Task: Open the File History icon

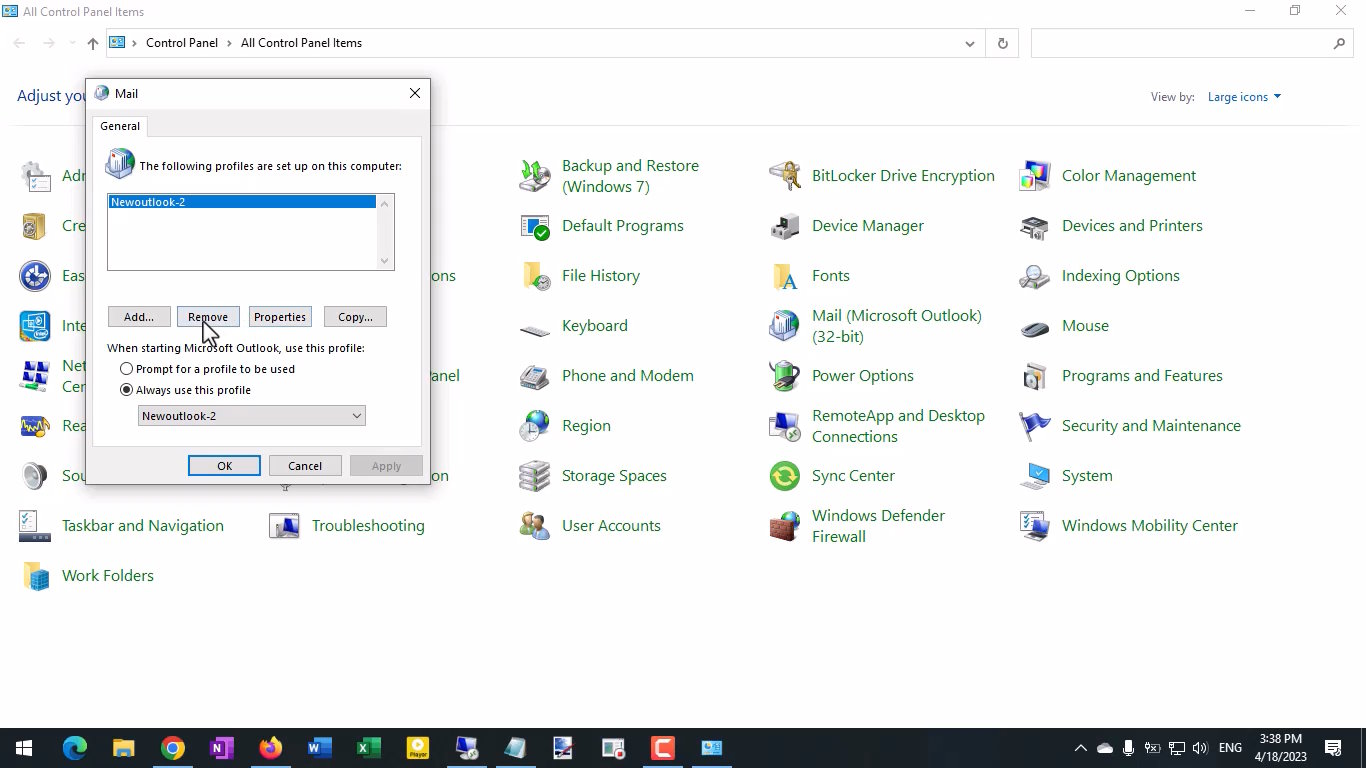Action: pos(535,276)
